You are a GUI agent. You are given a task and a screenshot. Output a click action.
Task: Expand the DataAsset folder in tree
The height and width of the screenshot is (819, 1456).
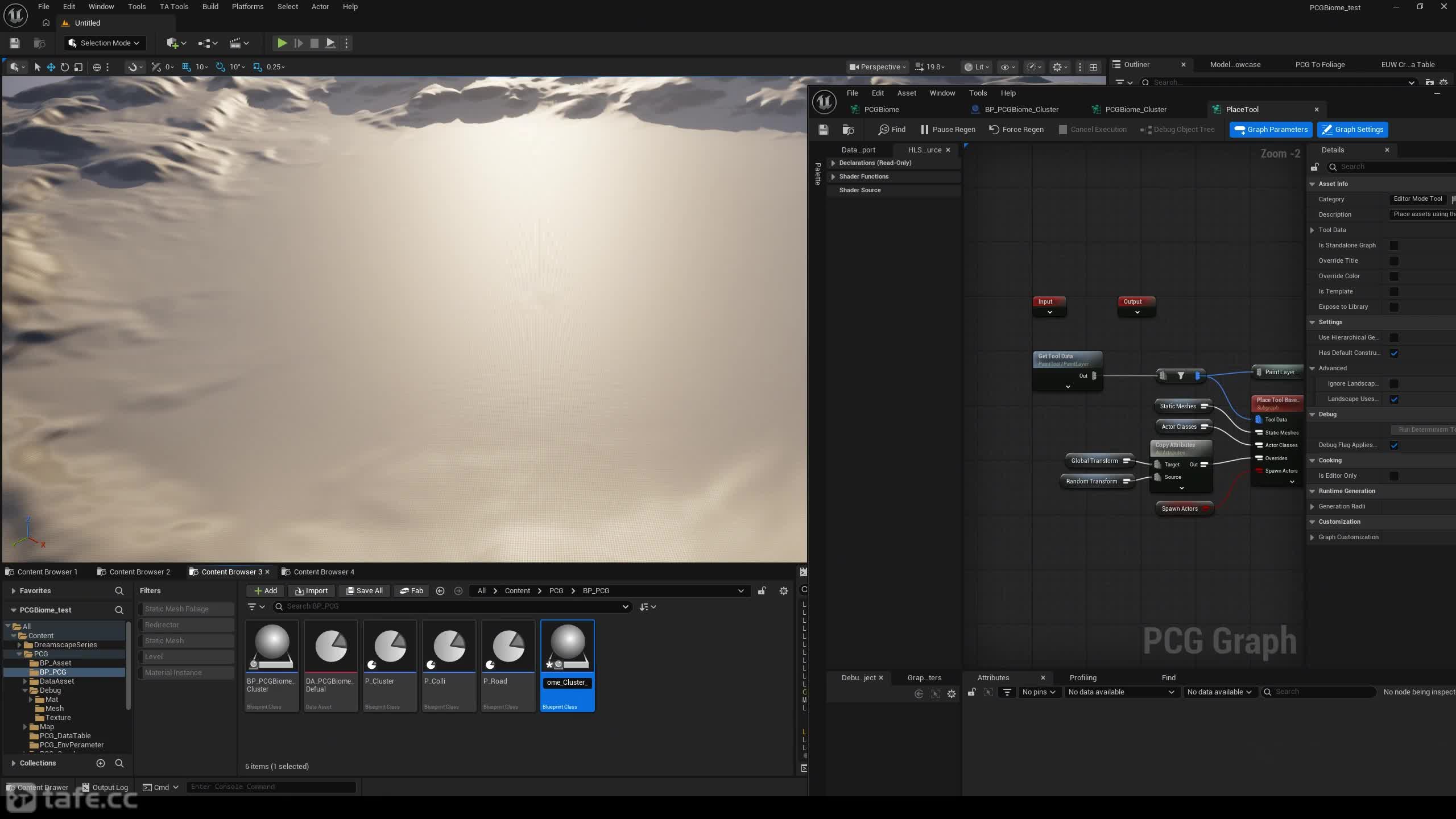pos(24,681)
